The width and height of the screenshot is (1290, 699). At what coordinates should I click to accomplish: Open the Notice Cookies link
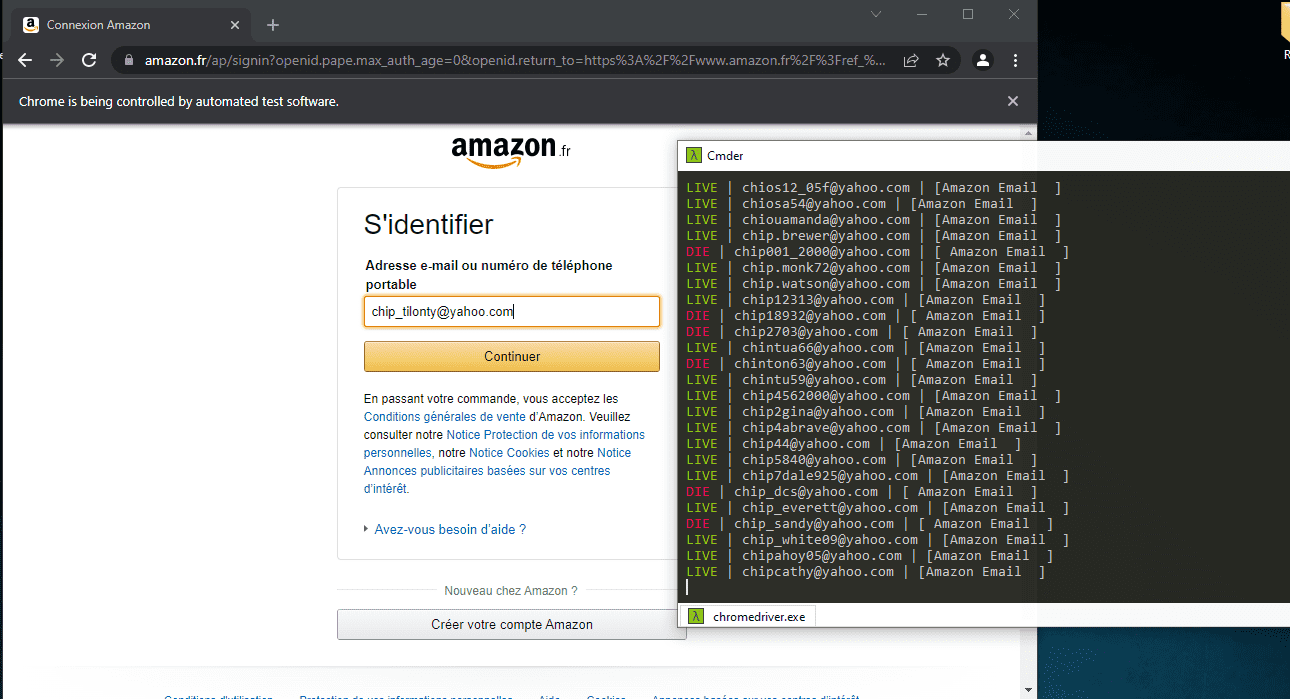(509, 453)
